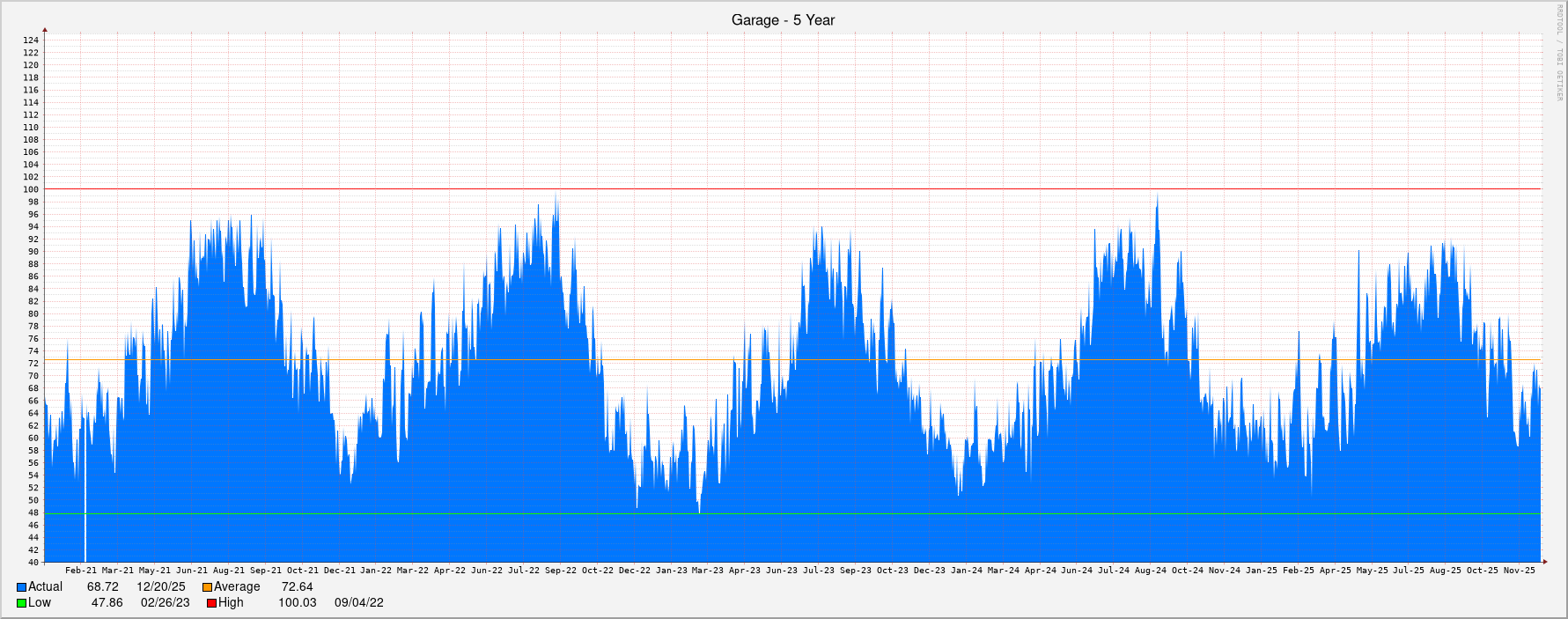Click the High date 09/04/22

tap(358, 602)
